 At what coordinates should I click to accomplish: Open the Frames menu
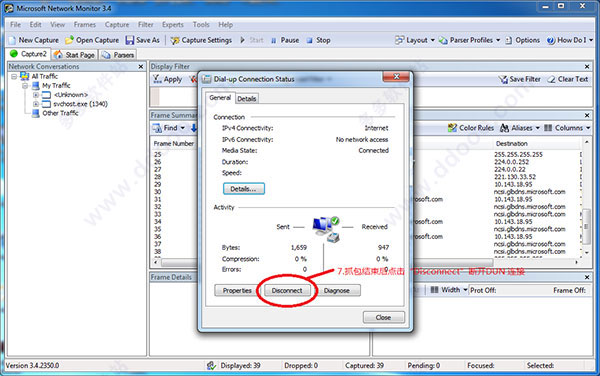(85, 24)
